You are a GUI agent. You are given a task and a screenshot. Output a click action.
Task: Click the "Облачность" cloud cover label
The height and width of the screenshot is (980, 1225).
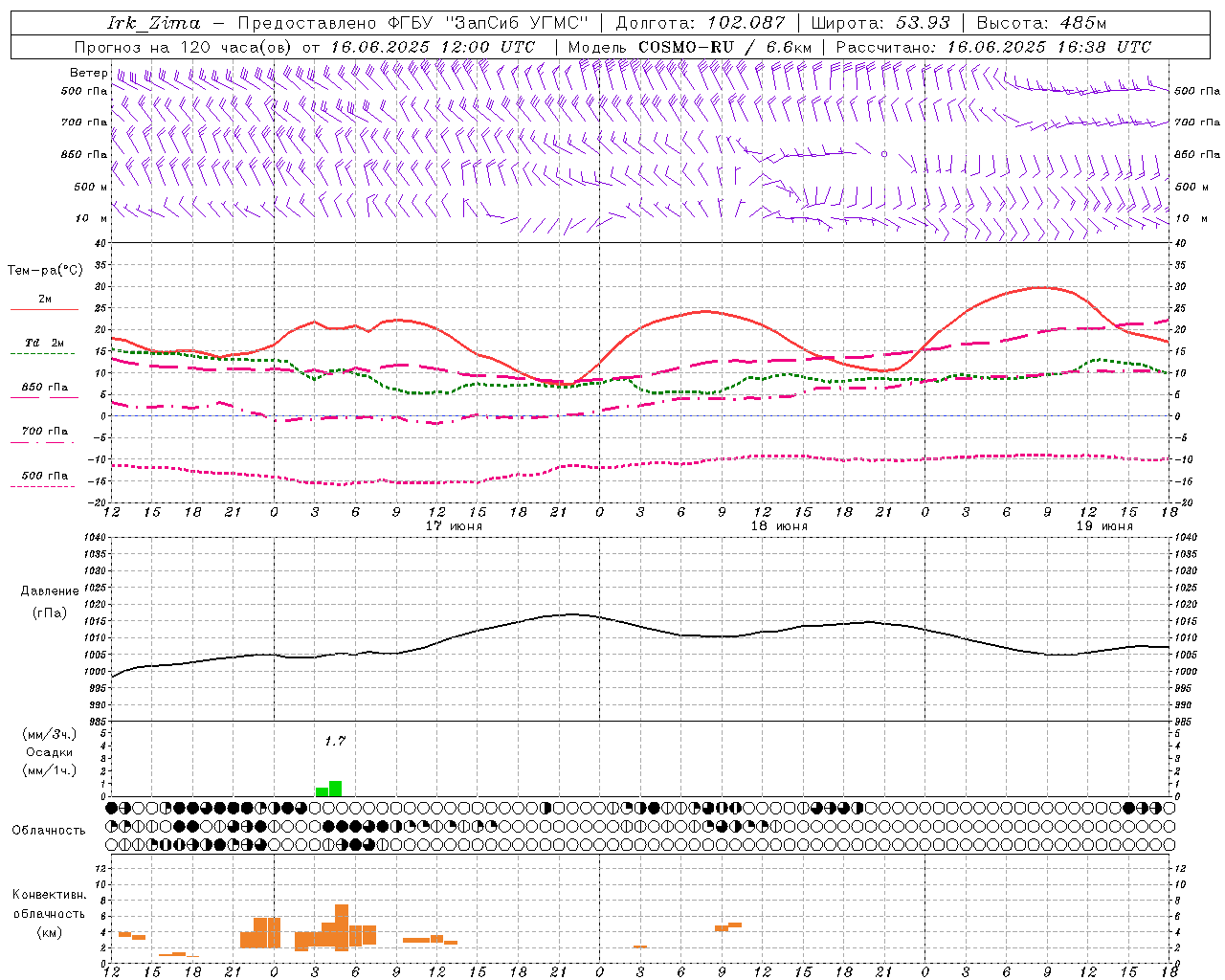coord(49,831)
